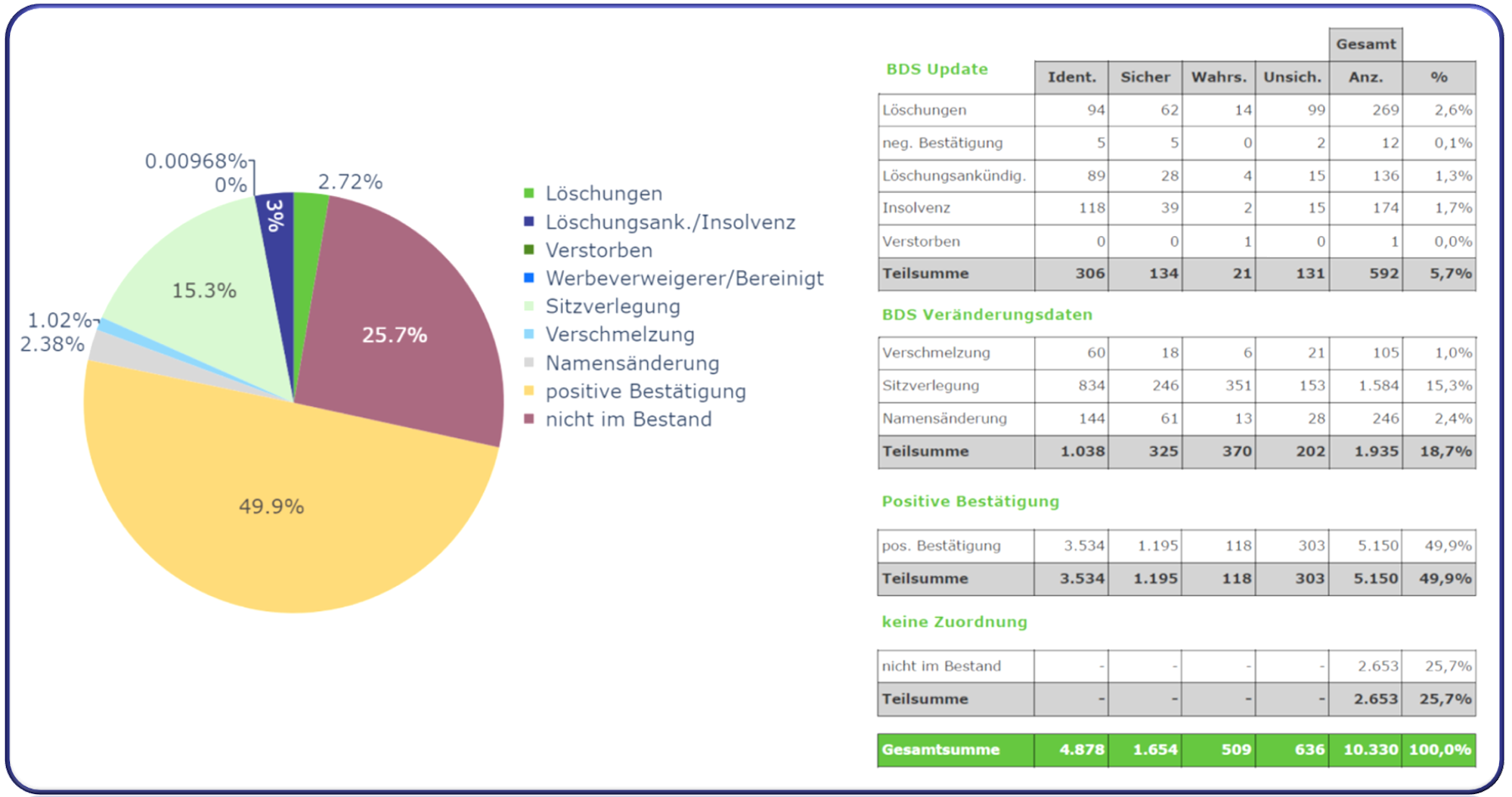Select the yellow positive Bestätigung legend marker
Image resolution: width=1512 pixels, height=797 pixels.
tap(529, 391)
